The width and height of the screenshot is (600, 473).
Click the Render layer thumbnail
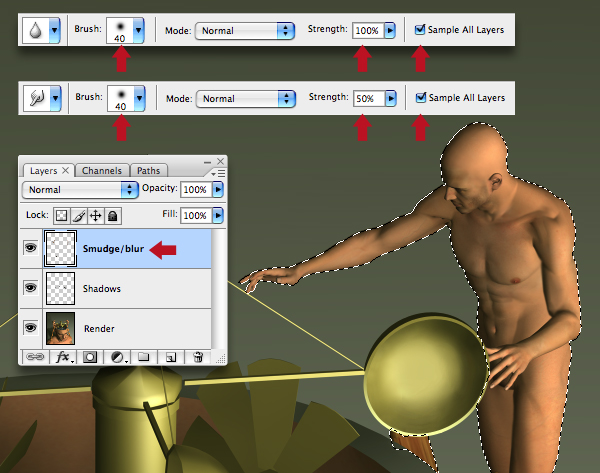pos(60,328)
